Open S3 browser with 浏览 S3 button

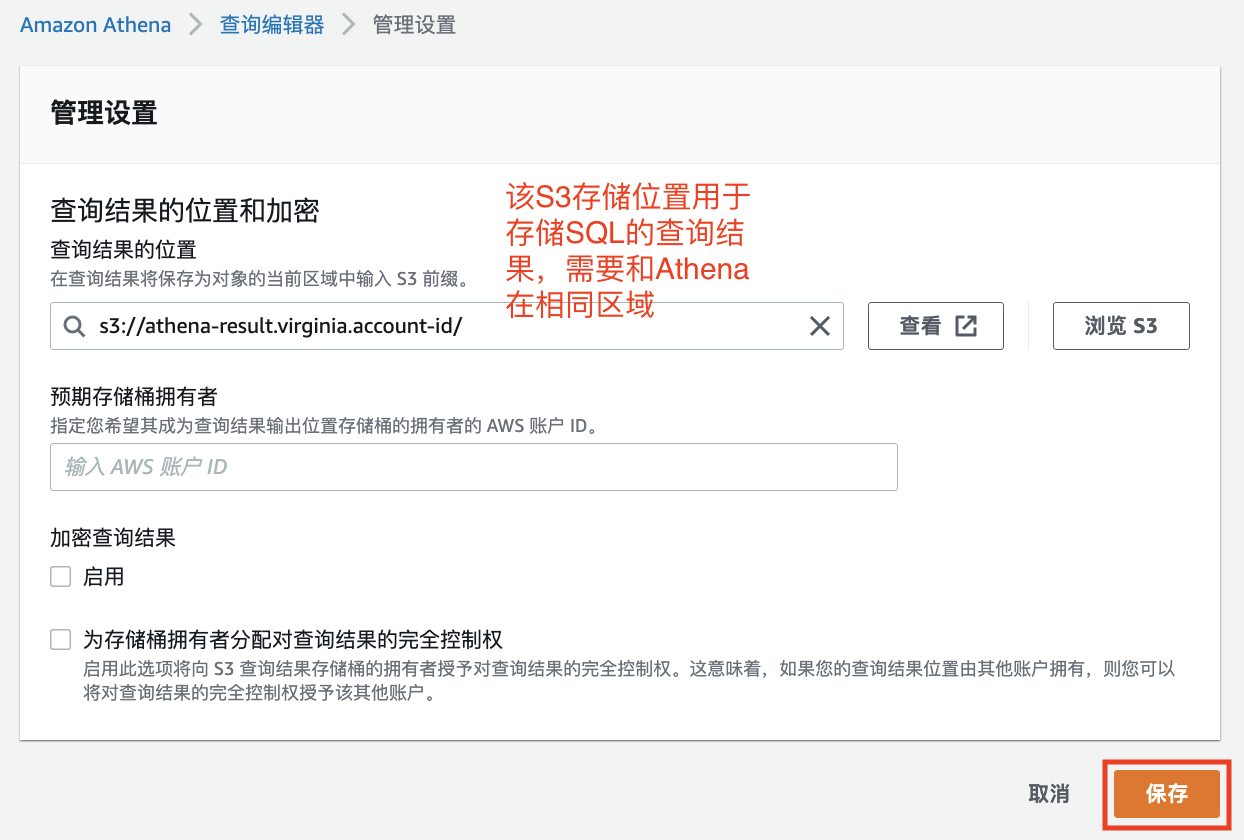(x=1120, y=325)
